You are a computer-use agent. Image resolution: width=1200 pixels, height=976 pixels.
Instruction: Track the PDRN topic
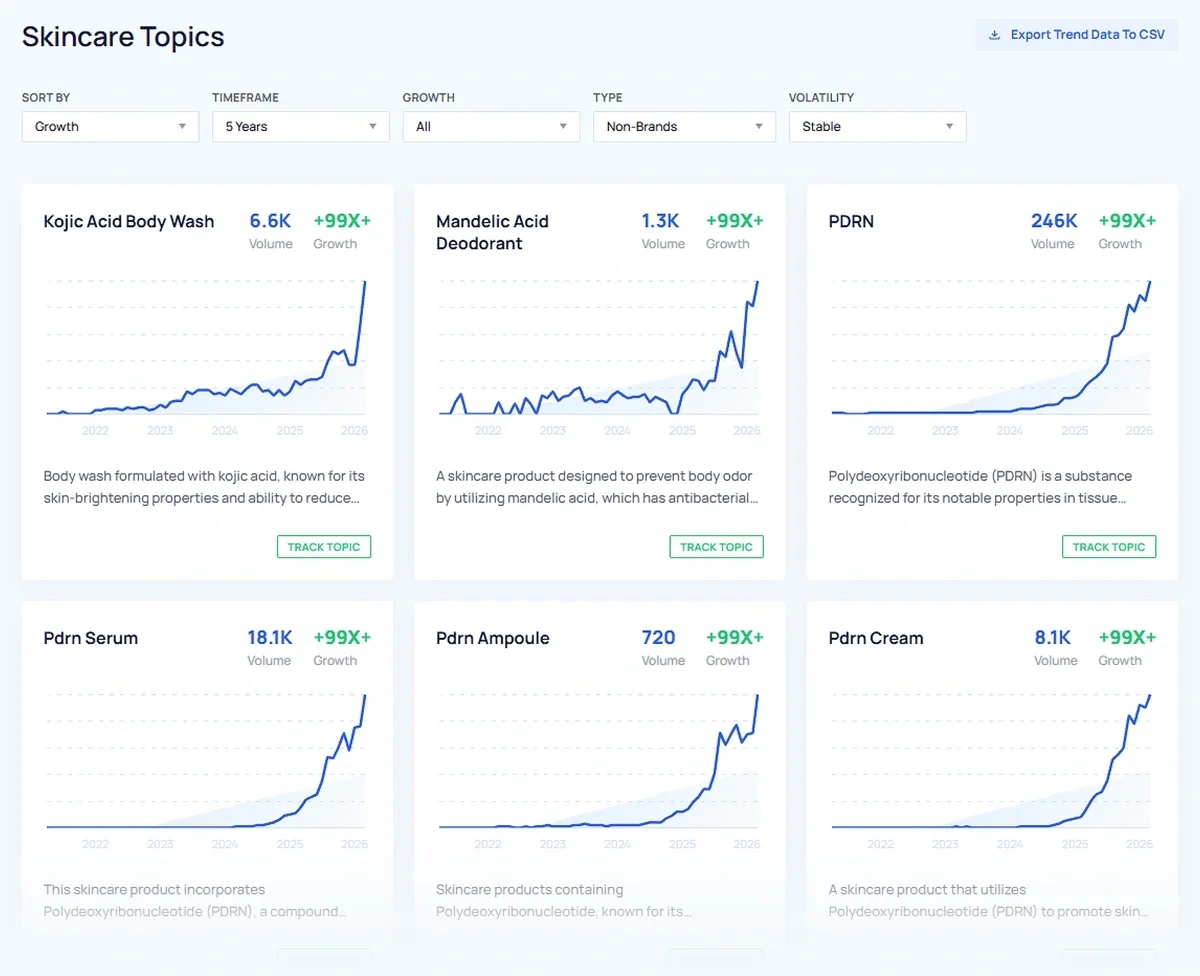1108,546
